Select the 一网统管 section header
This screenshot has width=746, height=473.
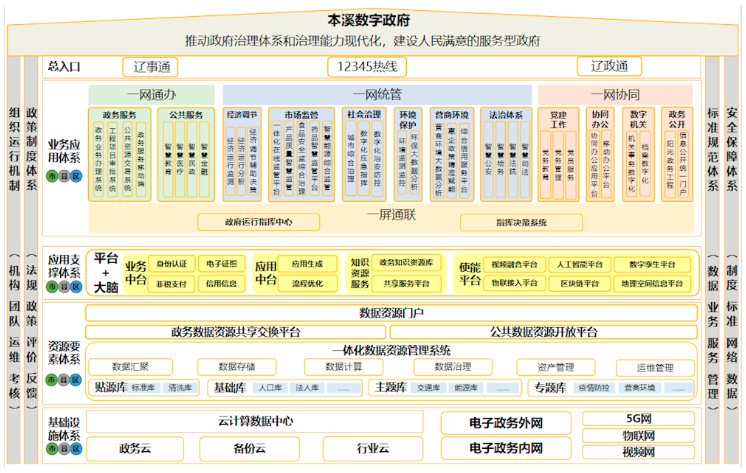pyautogui.click(x=376, y=94)
